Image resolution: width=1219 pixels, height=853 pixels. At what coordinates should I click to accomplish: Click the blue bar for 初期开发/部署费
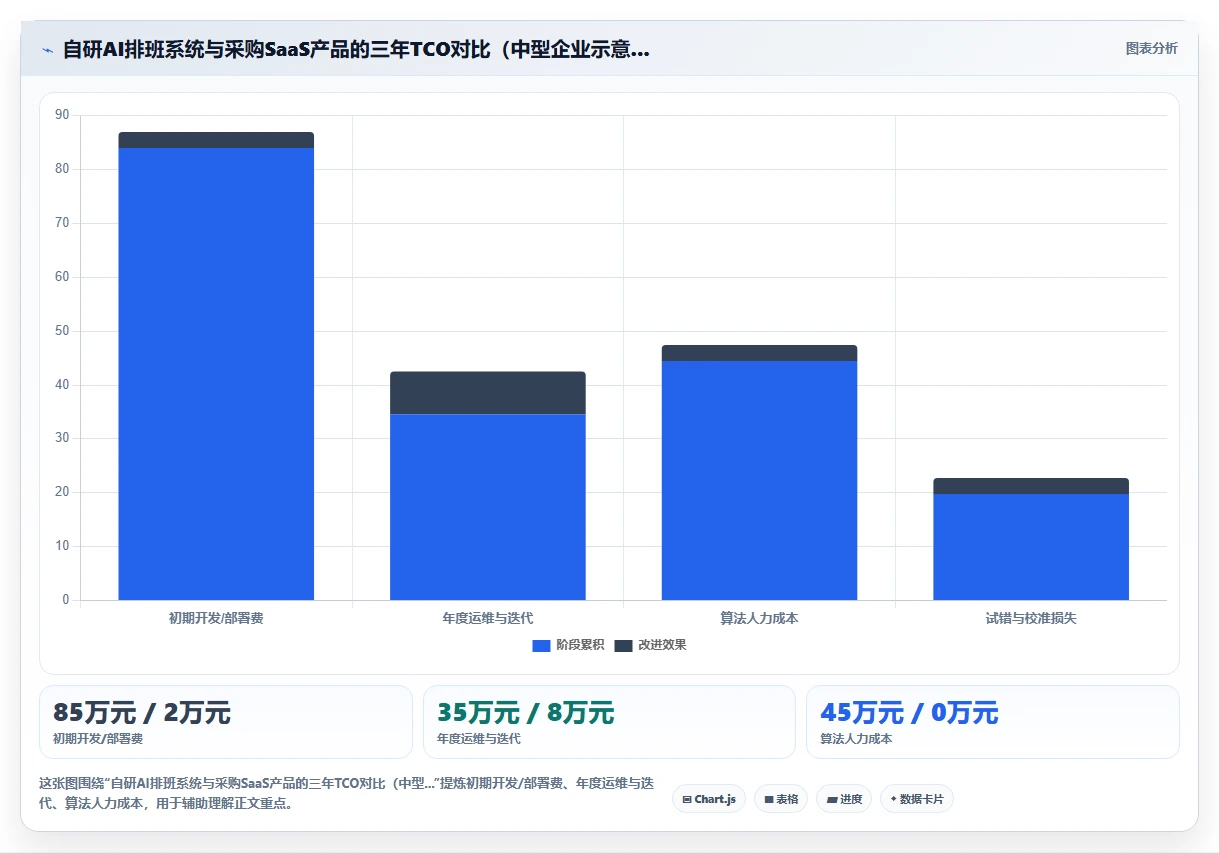[216, 374]
